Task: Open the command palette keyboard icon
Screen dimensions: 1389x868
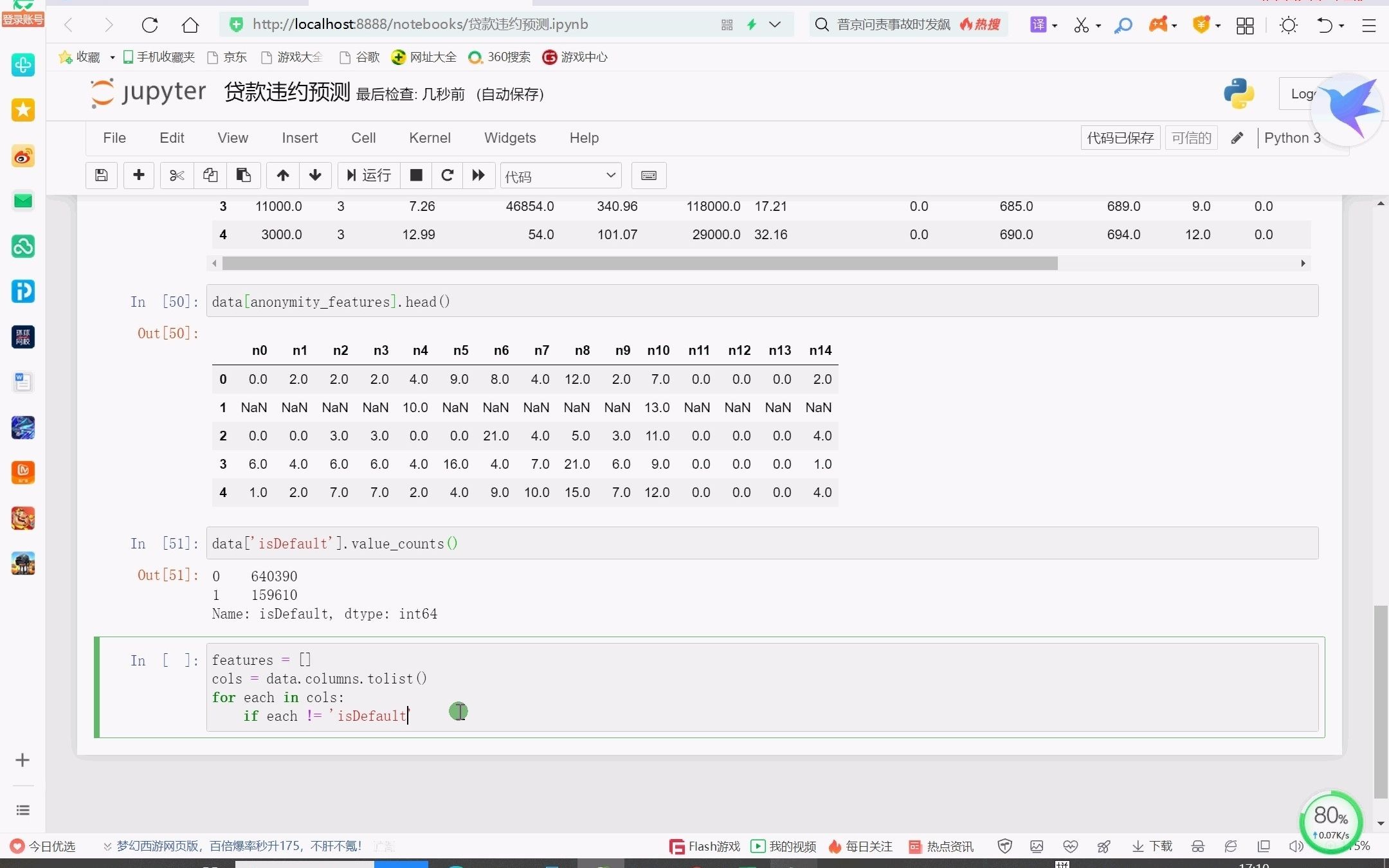Action: click(x=648, y=175)
